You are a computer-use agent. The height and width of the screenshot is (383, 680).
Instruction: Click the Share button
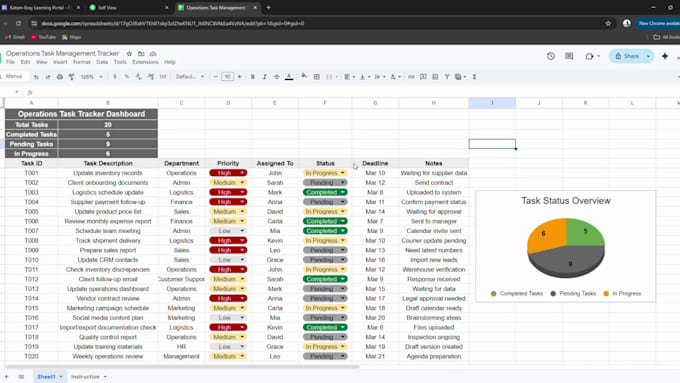point(627,56)
